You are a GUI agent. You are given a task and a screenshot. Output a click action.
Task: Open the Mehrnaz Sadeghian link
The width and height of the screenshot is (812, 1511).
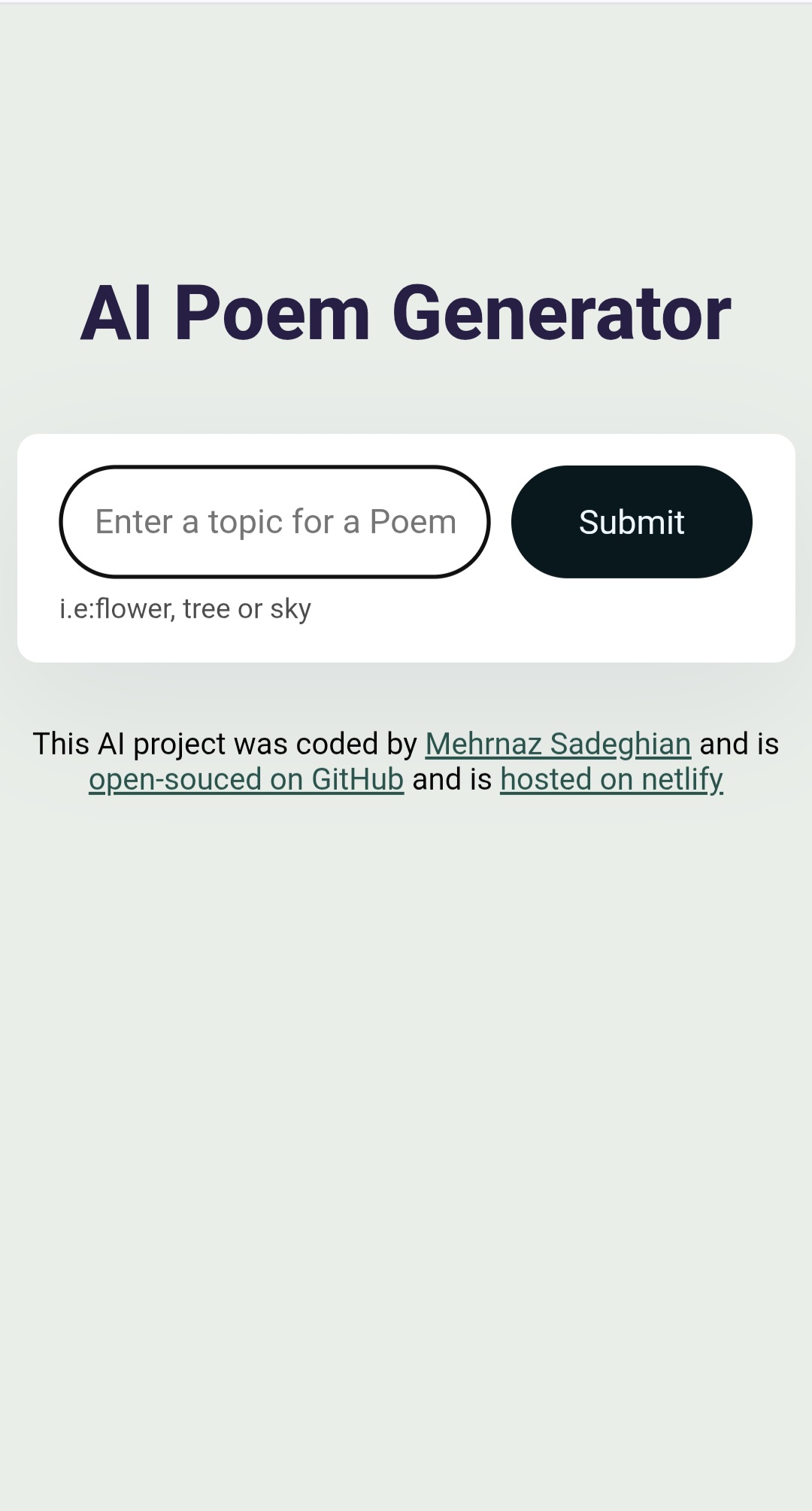(558, 744)
